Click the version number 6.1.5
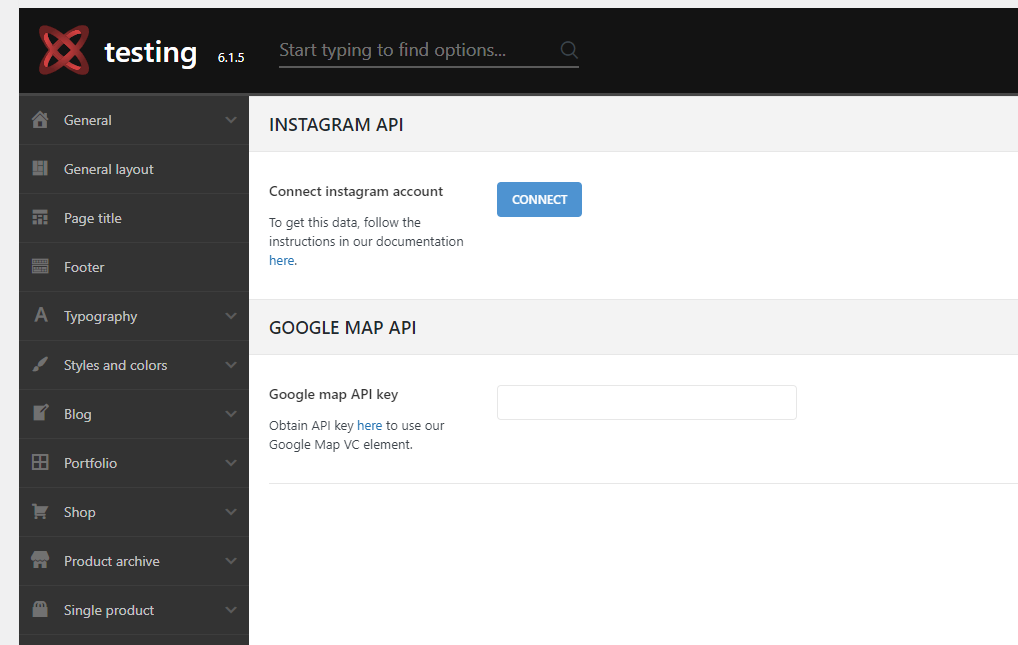The height and width of the screenshot is (645, 1018). click(x=230, y=58)
